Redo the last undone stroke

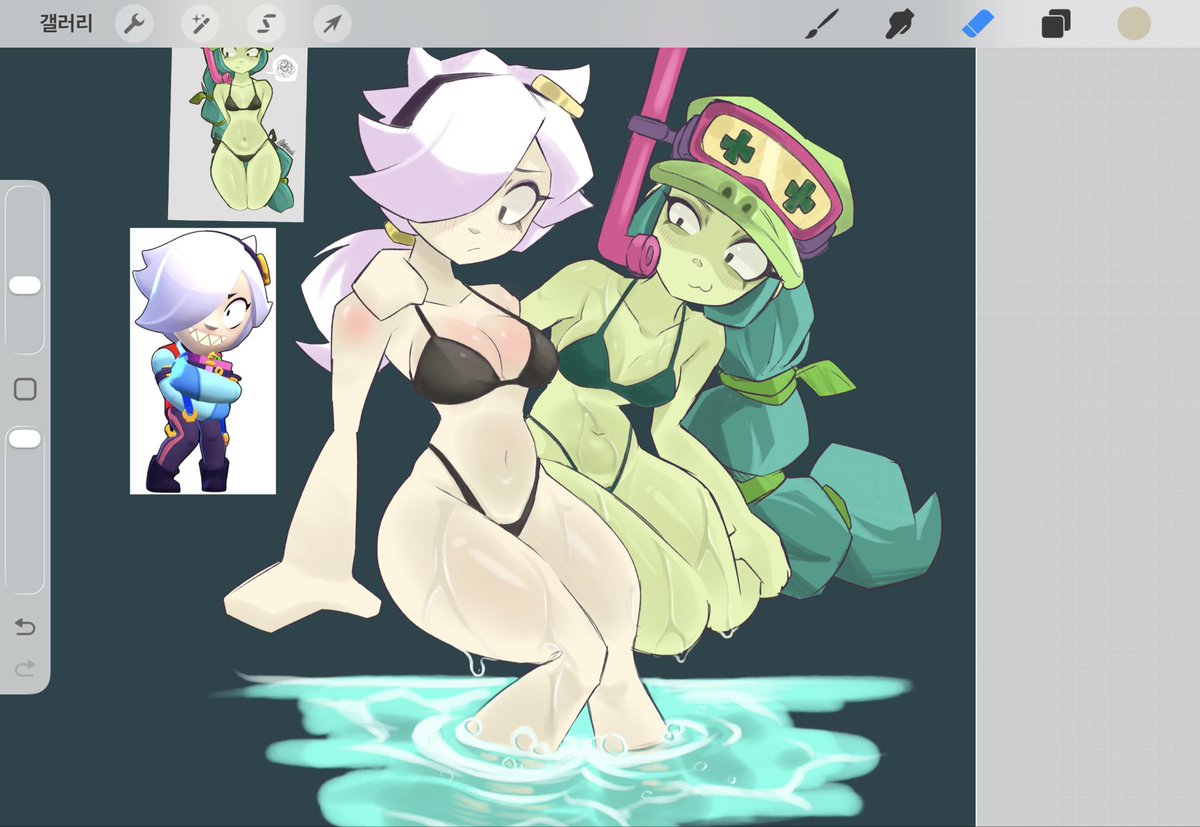(x=25, y=667)
